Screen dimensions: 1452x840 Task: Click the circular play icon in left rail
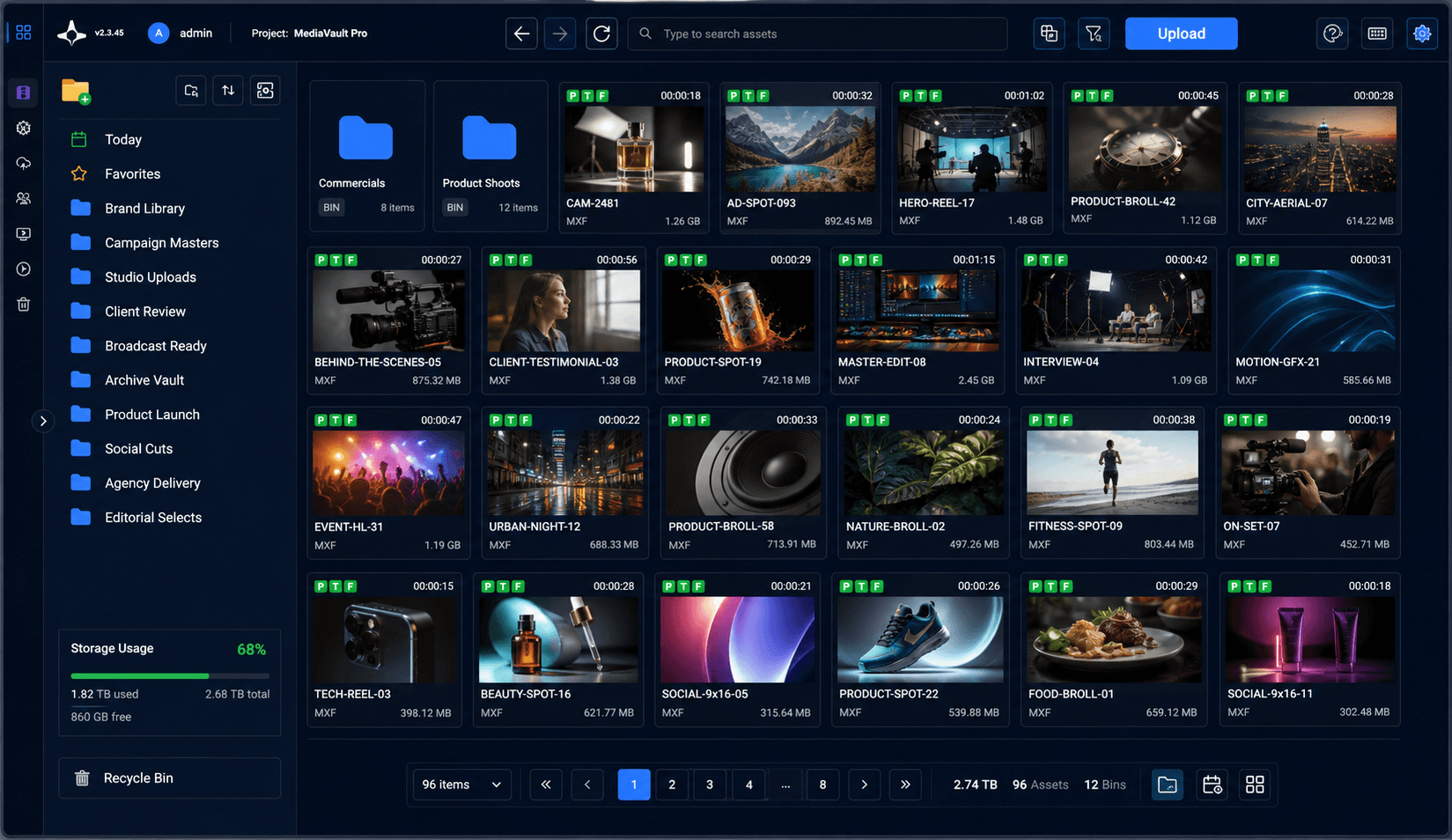tap(24, 269)
